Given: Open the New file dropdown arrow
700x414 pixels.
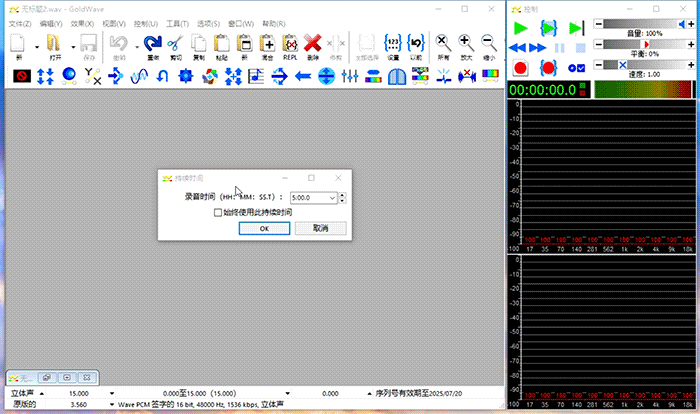Looking at the screenshot, I should pyautogui.click(x=37, y=46).
